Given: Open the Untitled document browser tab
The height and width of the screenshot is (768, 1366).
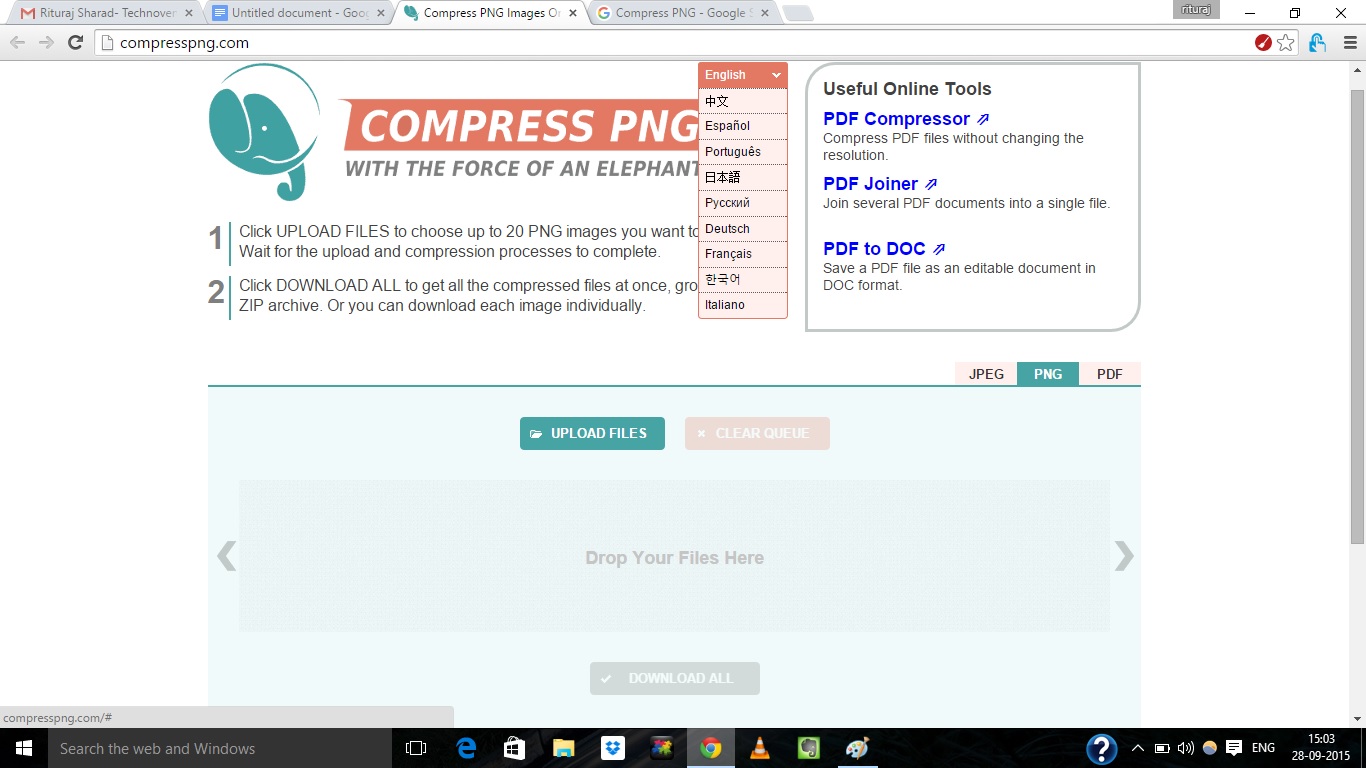Looking at the screenshot, I should [x=297, y=13].
